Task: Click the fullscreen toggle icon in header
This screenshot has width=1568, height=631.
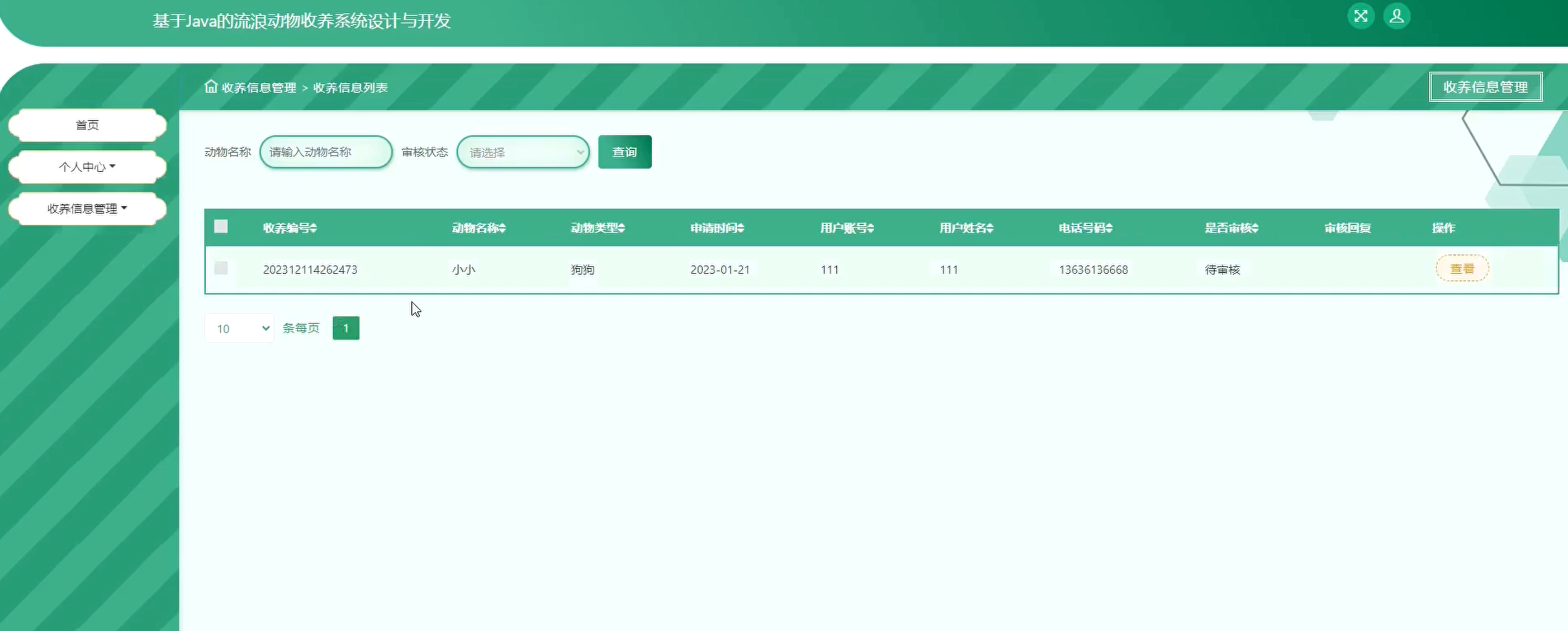Action: coord(1361,16)
